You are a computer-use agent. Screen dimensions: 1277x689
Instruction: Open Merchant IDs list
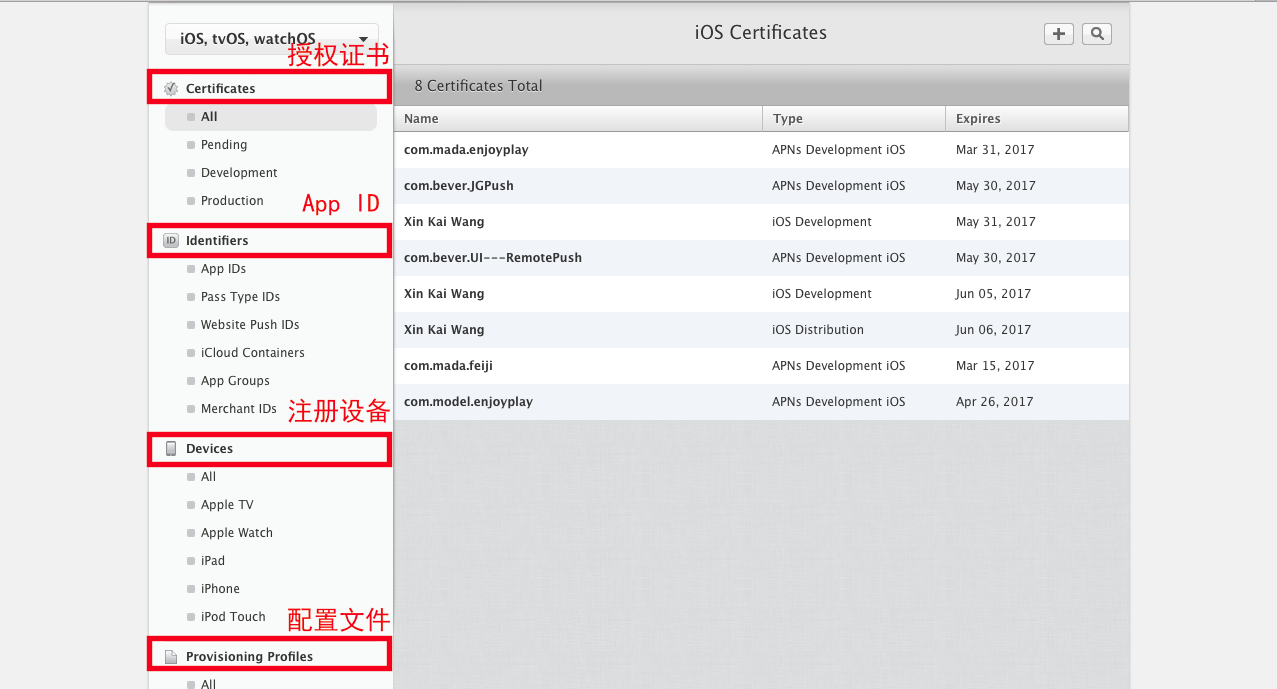(238, 409)
